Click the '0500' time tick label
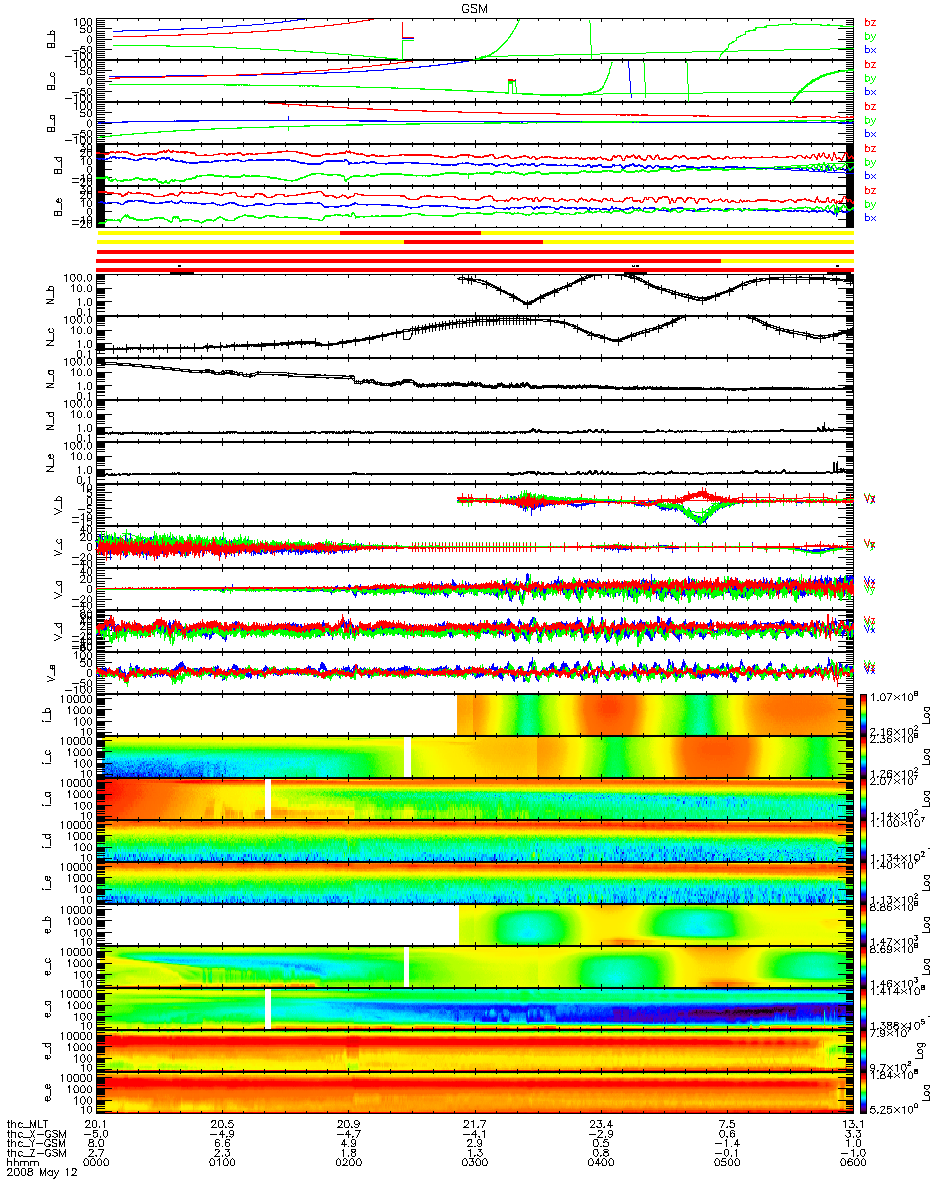 click(x=726, y=1160)
